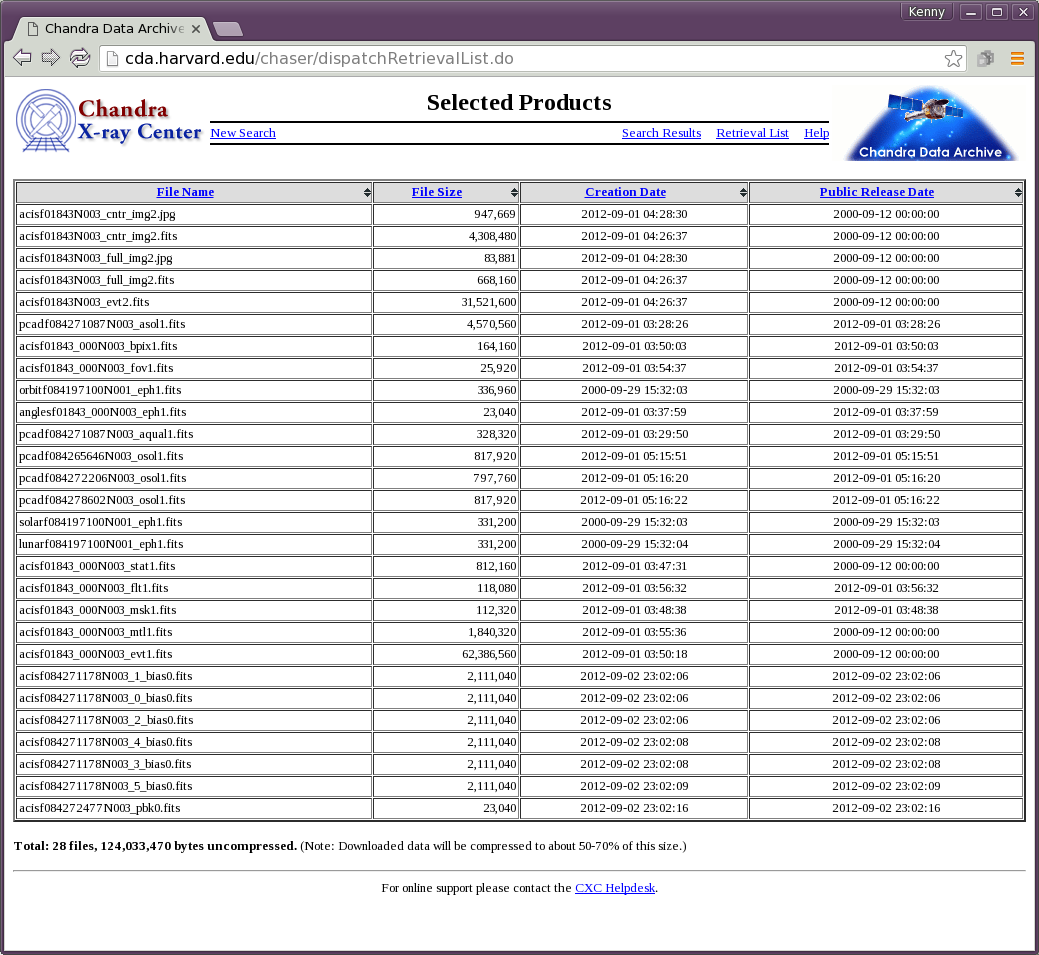
Task: Go to the Retrieval List link
Action: tap(752, 133)
